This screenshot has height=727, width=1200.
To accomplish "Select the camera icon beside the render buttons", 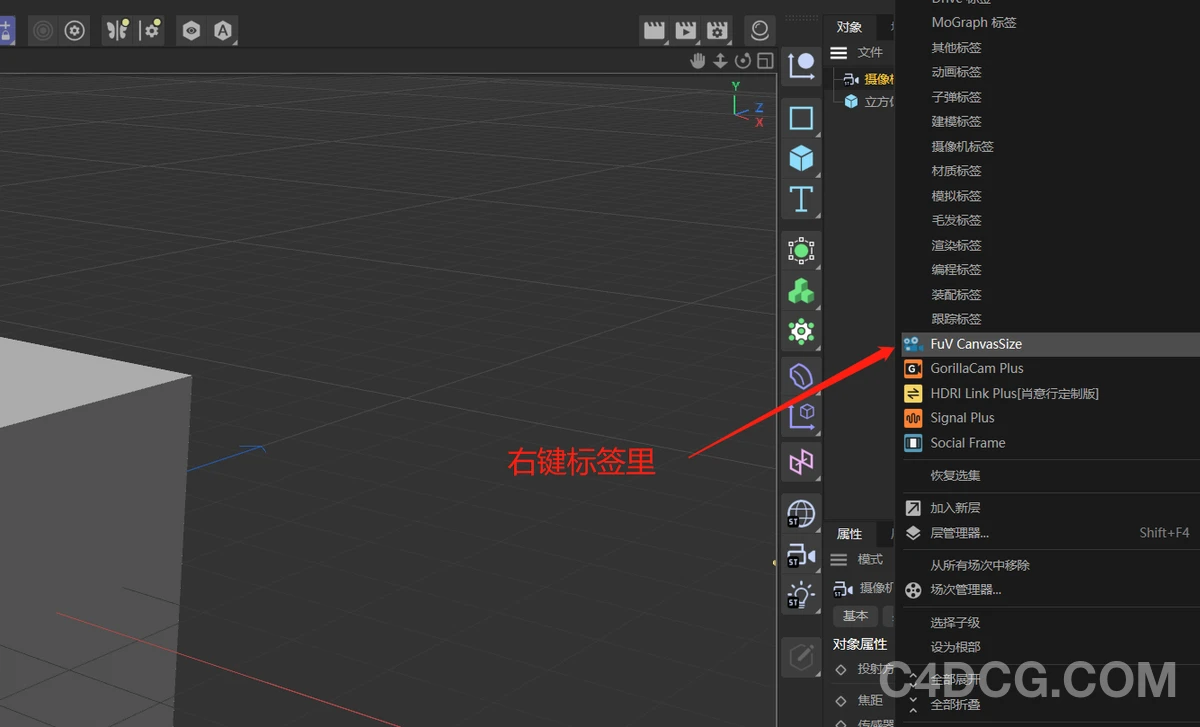I will (x=759, y=30).
